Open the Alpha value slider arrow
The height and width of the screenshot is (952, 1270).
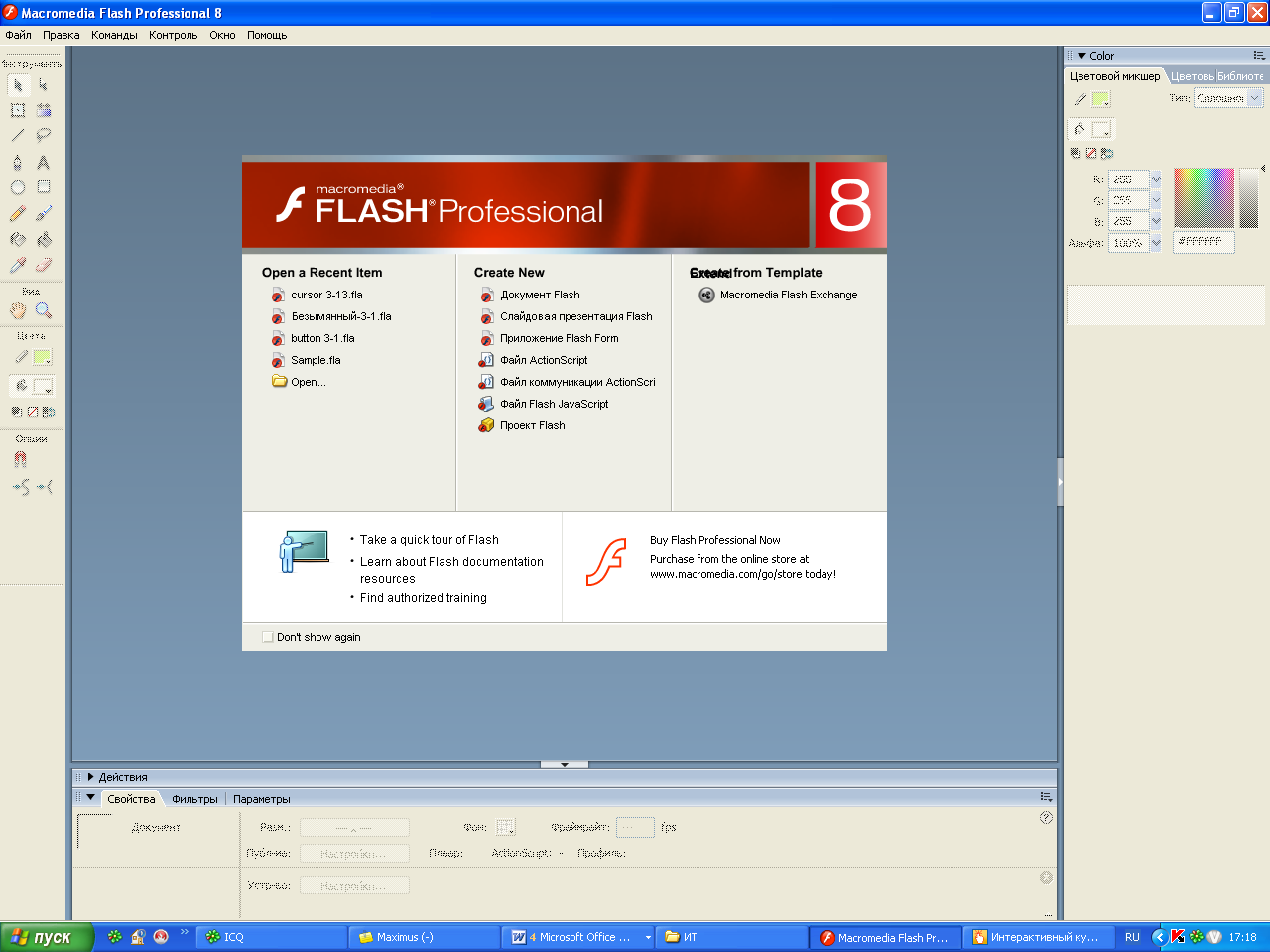[x=1156, y=243]
